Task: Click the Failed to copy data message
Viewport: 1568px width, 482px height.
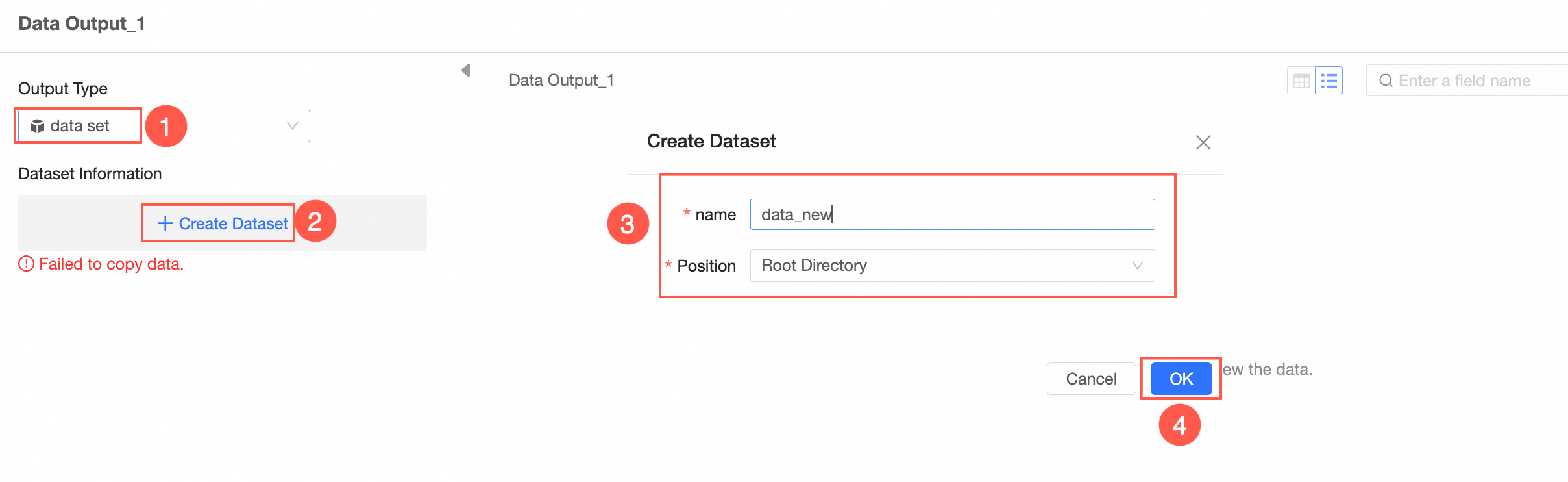Action: [111, 264]
